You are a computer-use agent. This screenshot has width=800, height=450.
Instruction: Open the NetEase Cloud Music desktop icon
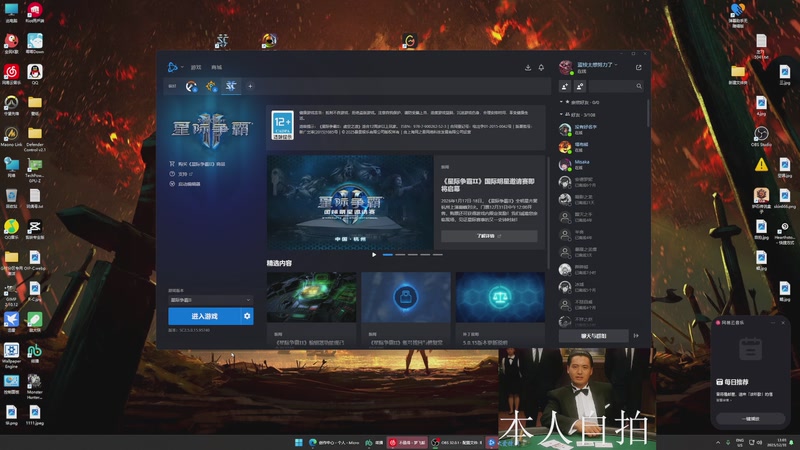pyautogui.click(x=11, y=74)
